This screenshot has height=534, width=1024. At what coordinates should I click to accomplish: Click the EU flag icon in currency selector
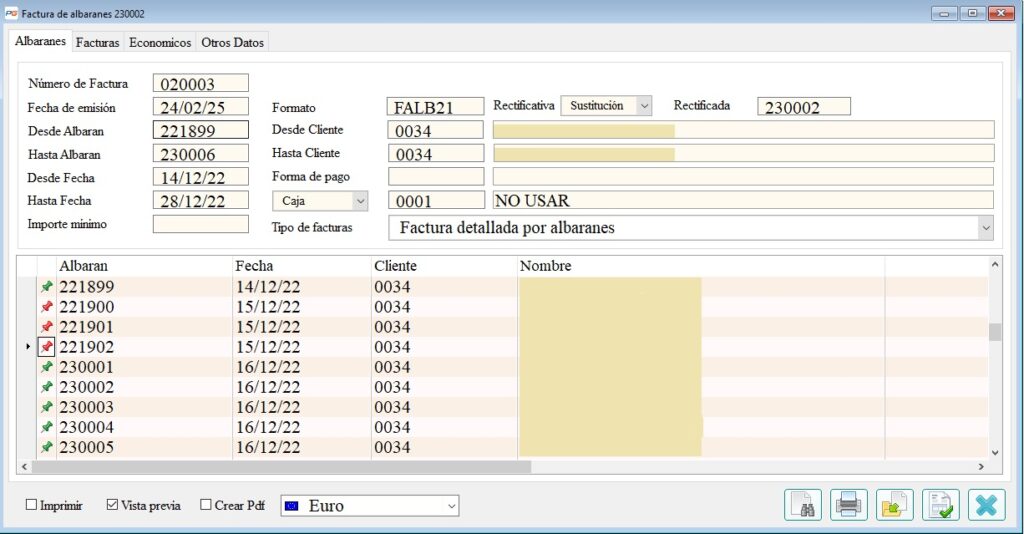coord(292,505)
